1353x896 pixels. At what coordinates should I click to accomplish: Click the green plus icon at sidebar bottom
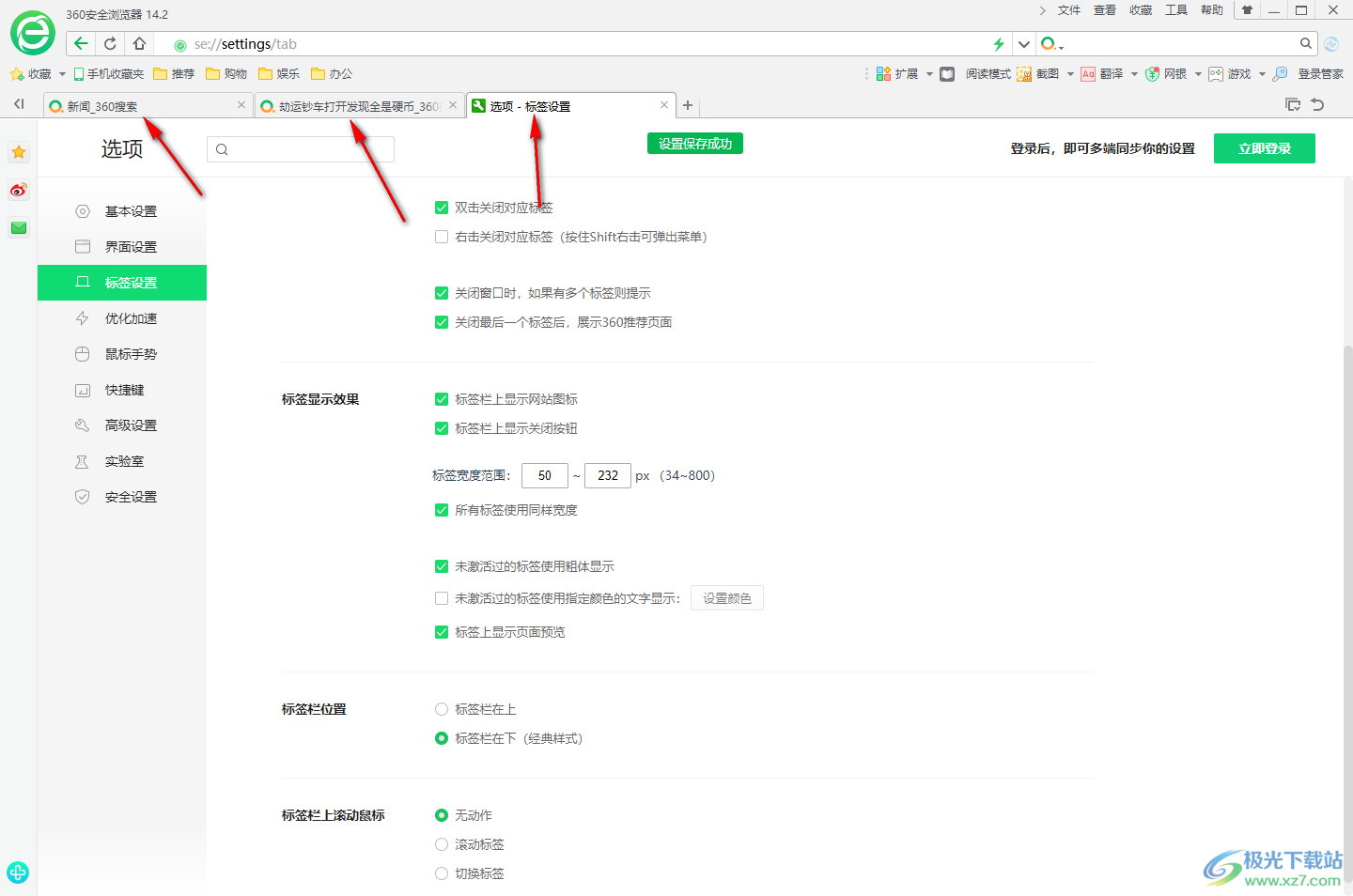click(x=18, y=872)
